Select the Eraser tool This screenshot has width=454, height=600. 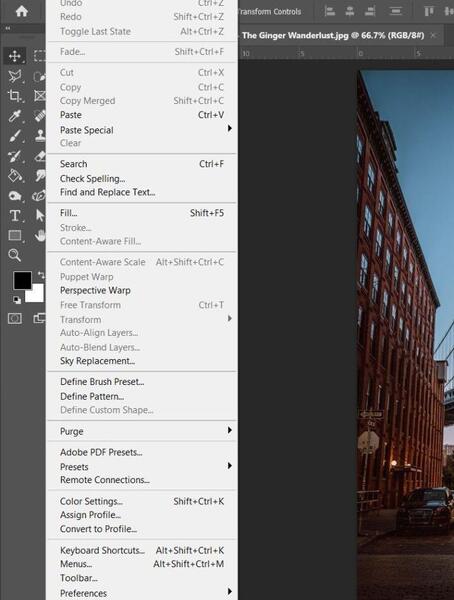[x=39, y=156]
